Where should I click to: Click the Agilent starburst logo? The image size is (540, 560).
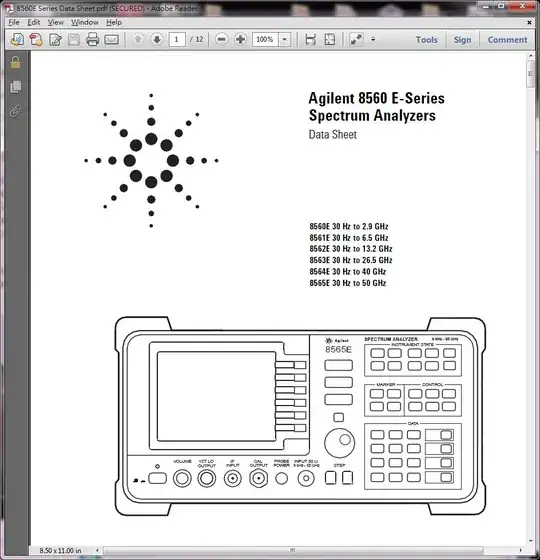151,161
